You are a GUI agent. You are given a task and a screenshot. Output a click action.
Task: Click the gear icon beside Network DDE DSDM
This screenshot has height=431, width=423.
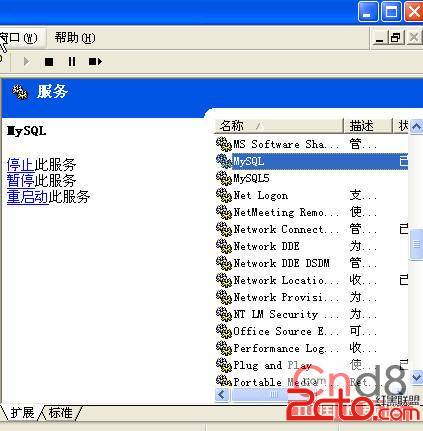(x=224, y=263)
